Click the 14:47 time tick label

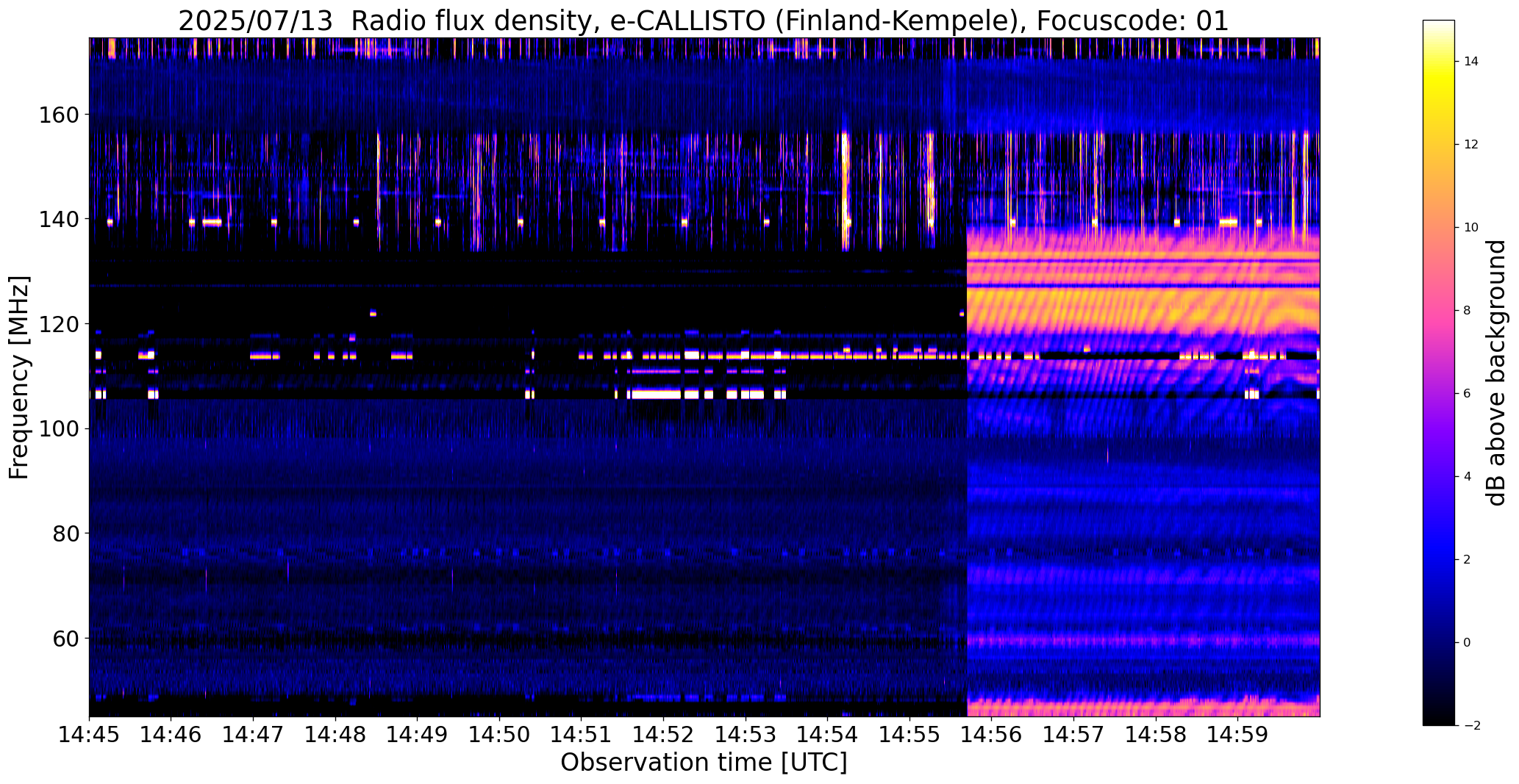point(253,734)
